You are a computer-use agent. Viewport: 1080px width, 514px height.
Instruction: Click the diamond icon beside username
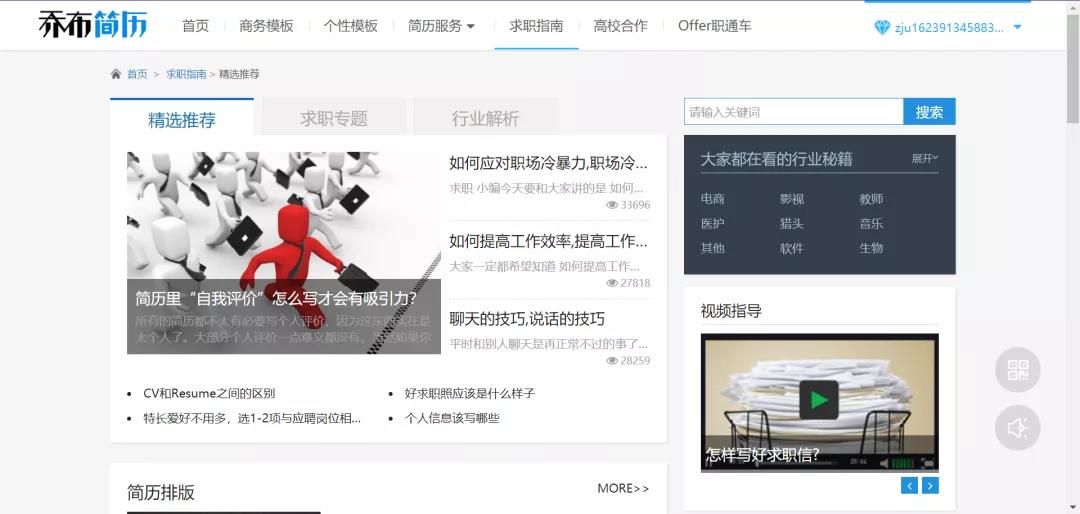click(x=881, y=28)
